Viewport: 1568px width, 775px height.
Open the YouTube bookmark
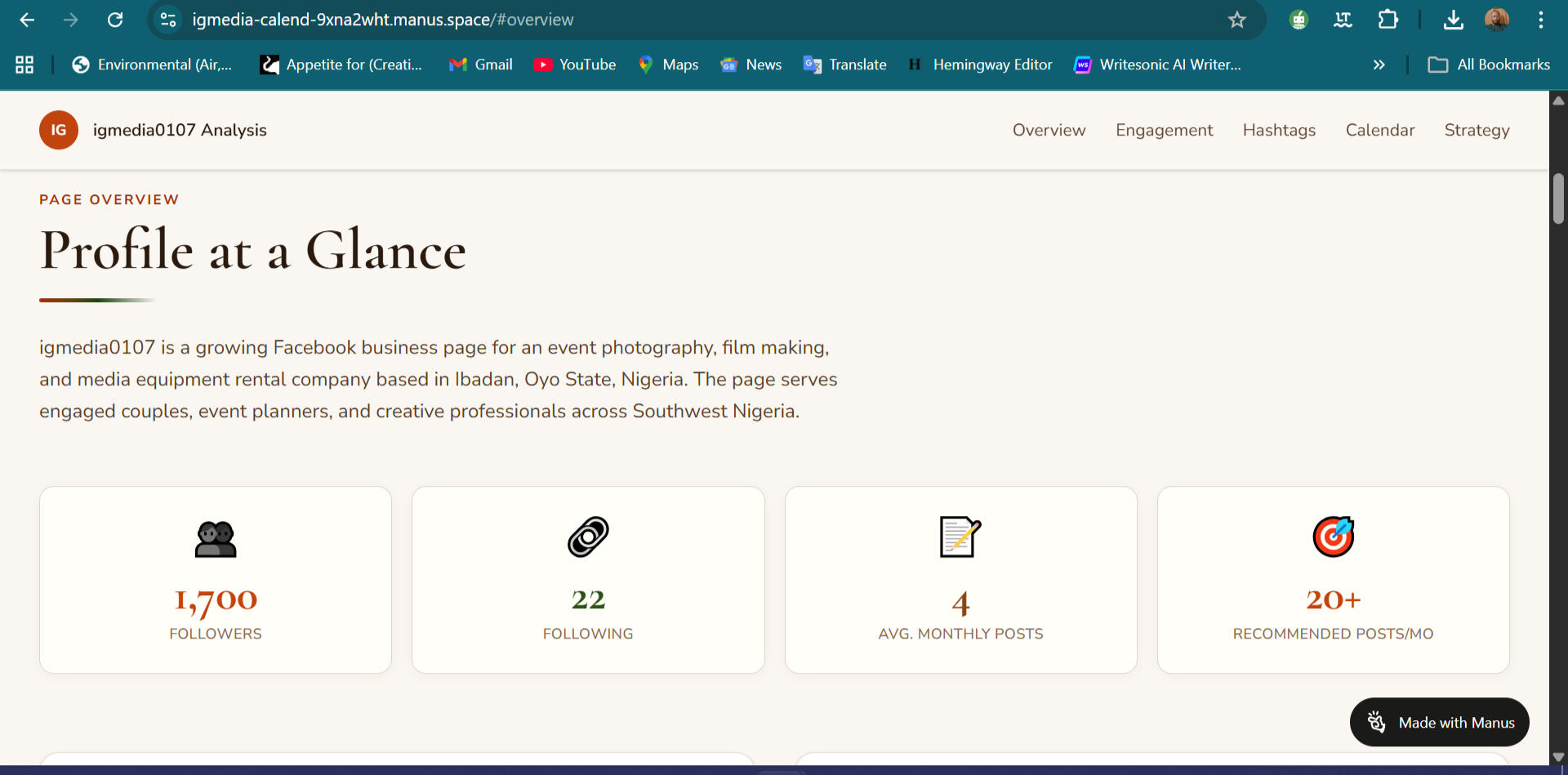[x=575, y=65]
